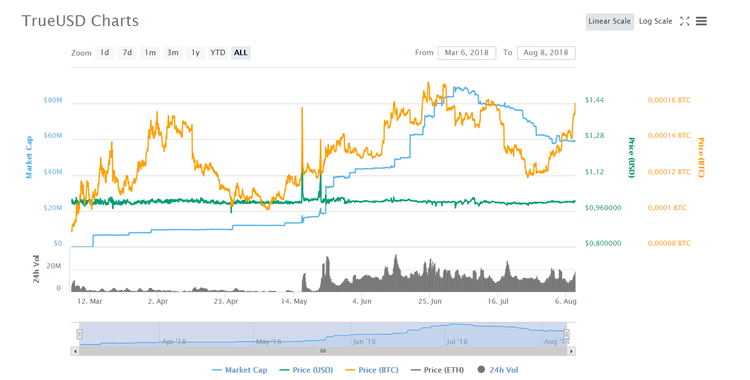Toggle Price (BTC) series in legend
This screenshot has width=750, height=380.
[372, 370]
